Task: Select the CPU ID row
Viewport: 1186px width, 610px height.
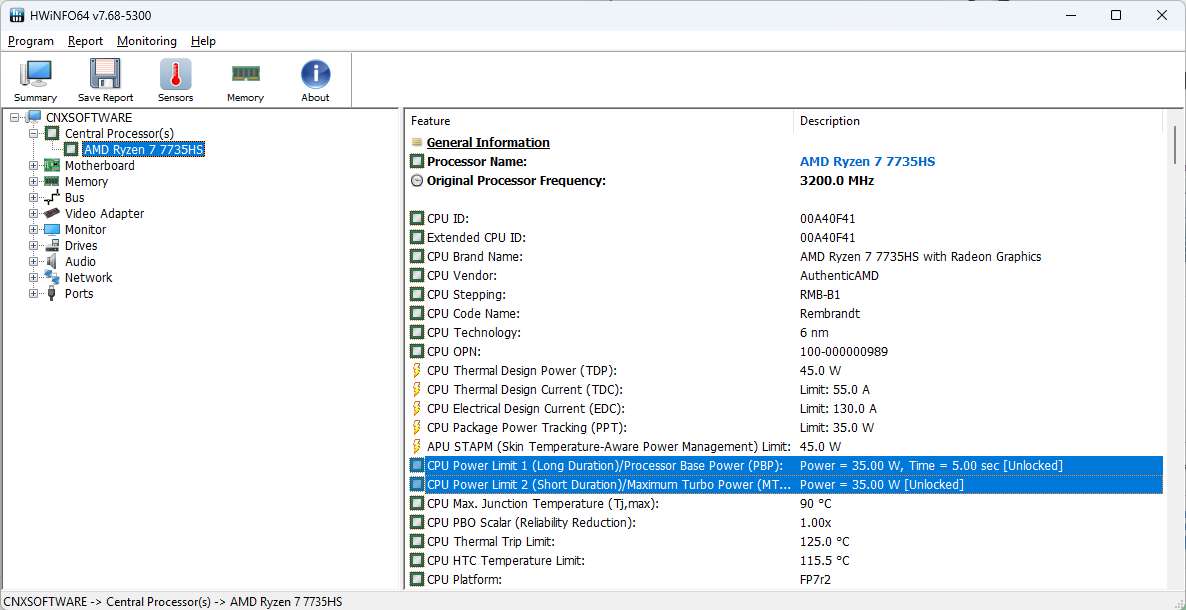Action: [785, 219]
